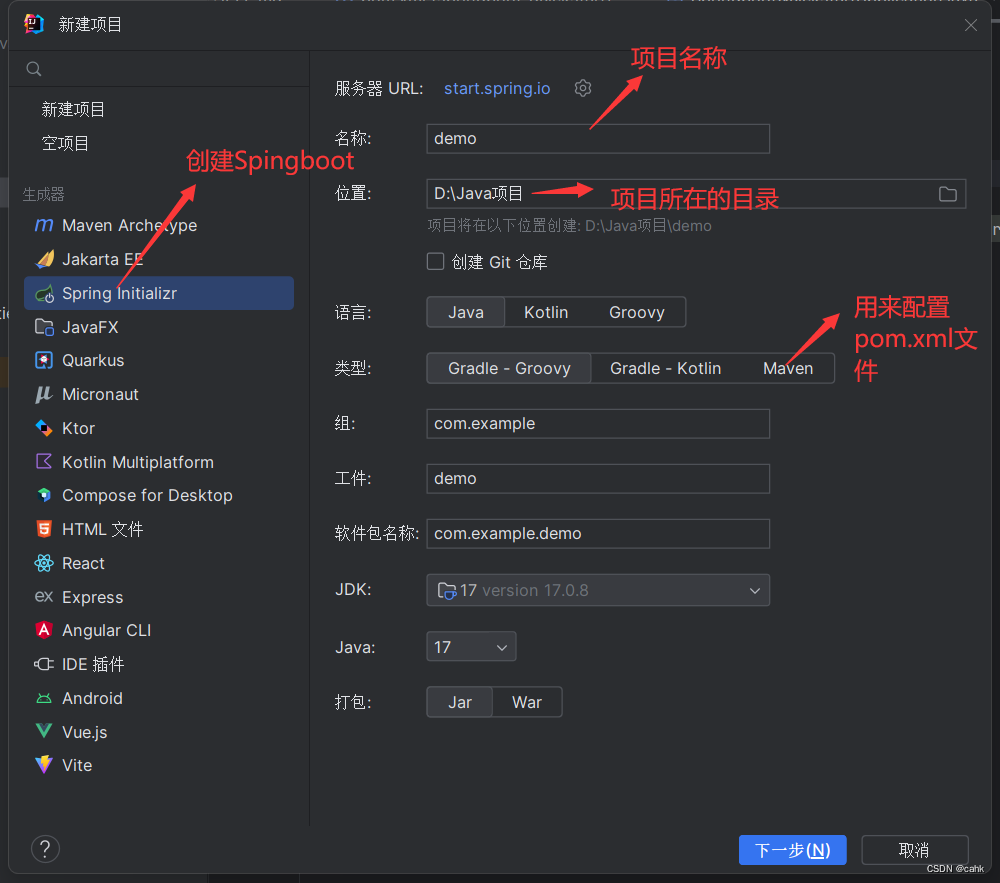Select Kotlin as the language
Image resolution: width=1000 pixels, height=883 pixels.
pyautogui.click(x=546, y=312)
